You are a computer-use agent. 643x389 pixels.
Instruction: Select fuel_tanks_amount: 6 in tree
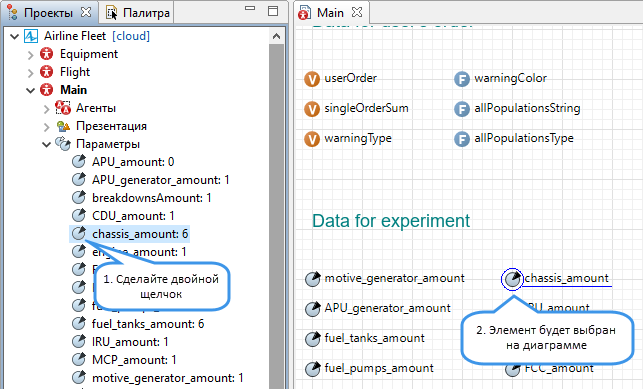point(148,324)
